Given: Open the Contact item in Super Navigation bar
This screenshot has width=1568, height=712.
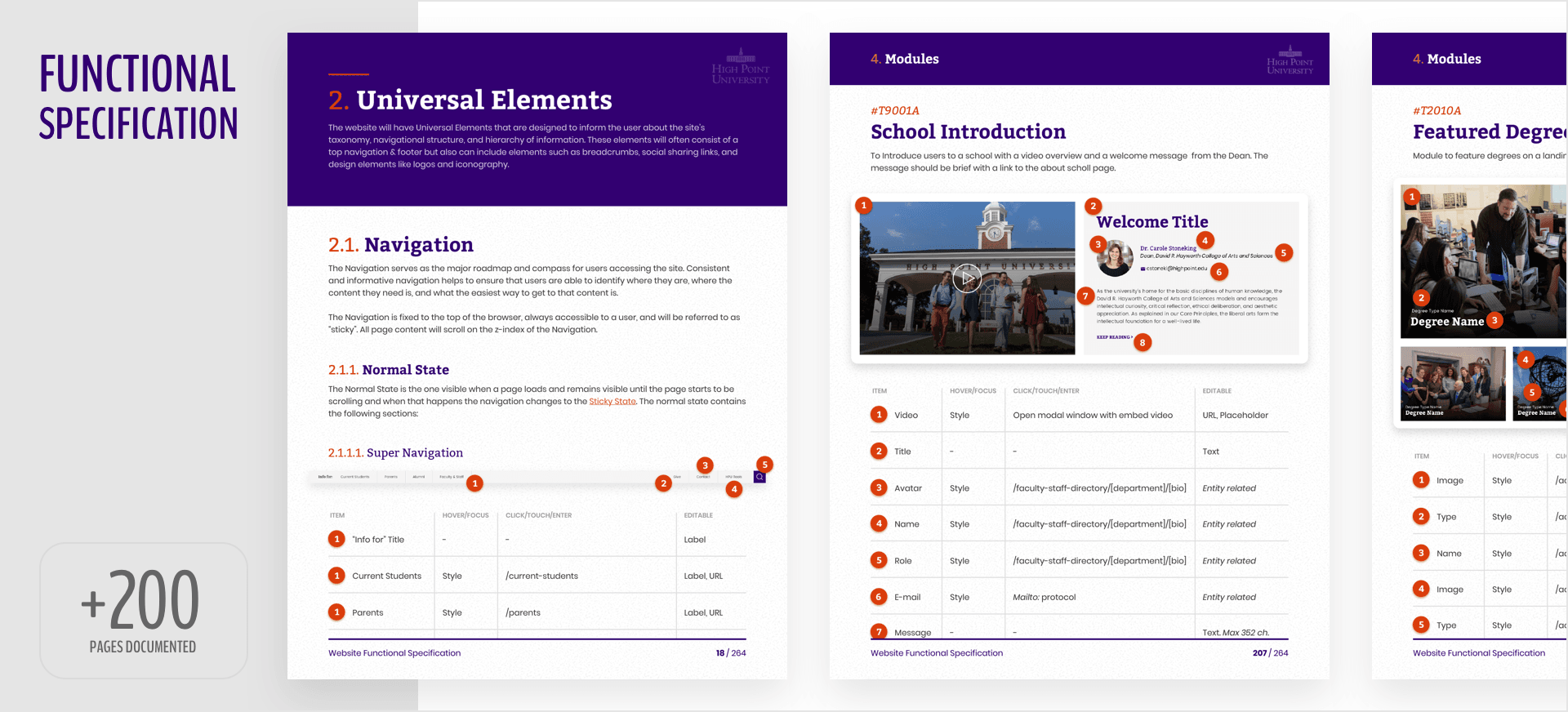Looking at the screenshot, I should coord(703,477).
